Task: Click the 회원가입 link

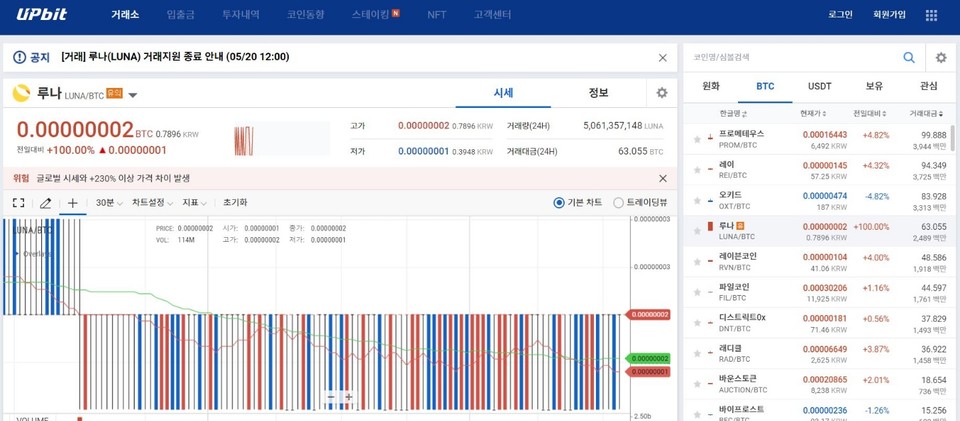Action: tap(890, 15)
